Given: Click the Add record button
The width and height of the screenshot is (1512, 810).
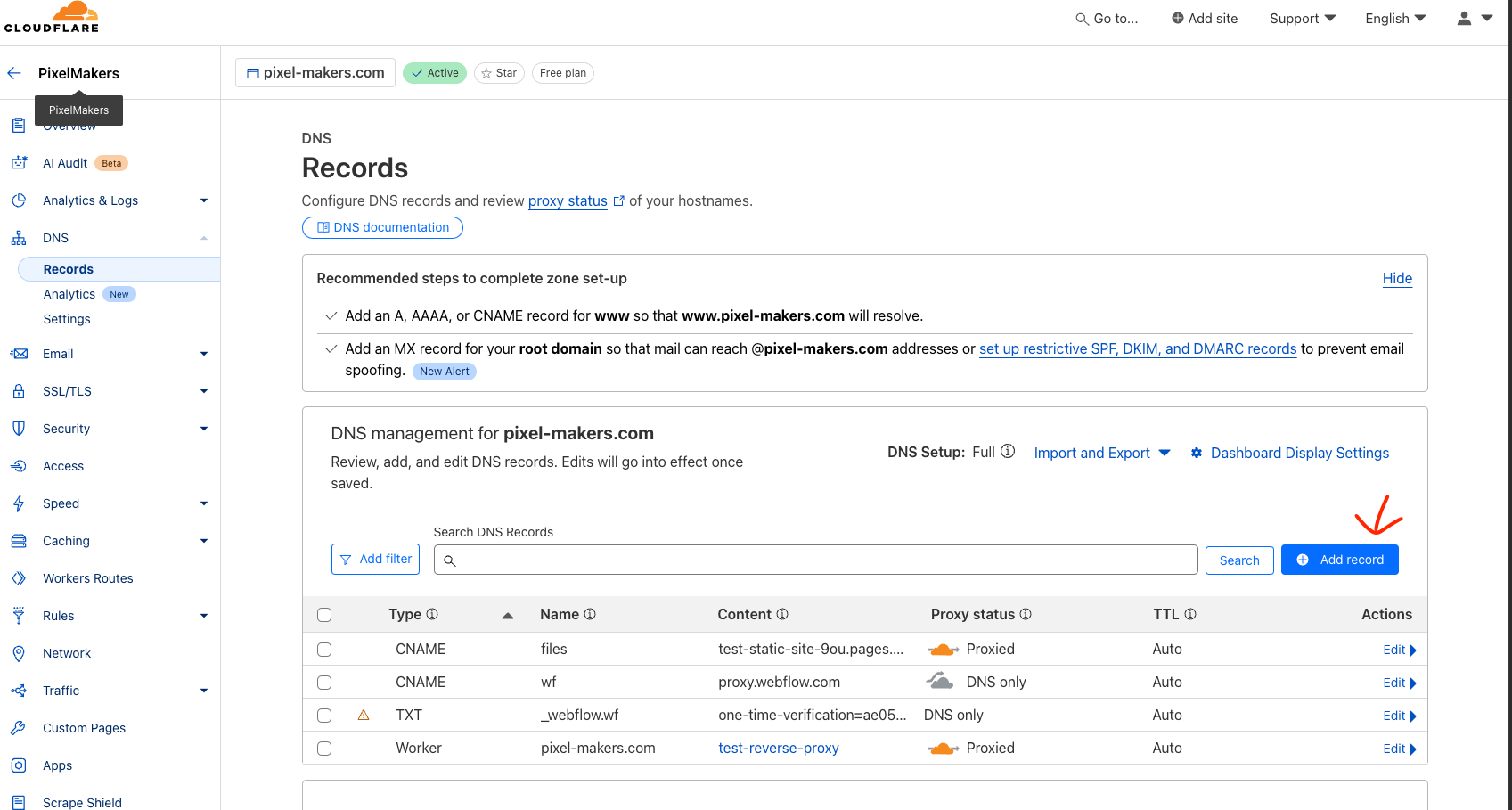Looking at the screenshot, I should pos(1339,560).
